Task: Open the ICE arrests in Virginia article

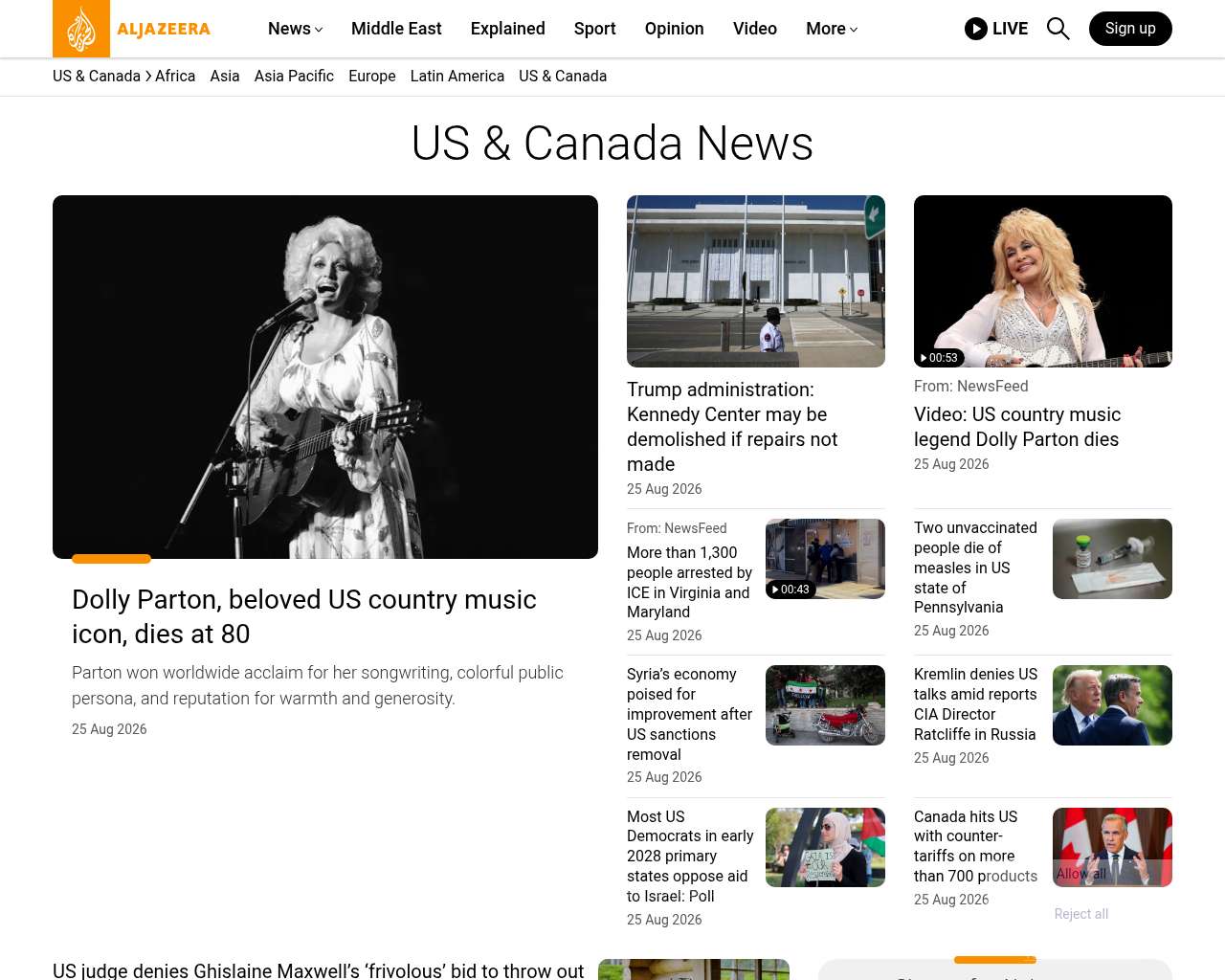Action: (x=690, y=583)
